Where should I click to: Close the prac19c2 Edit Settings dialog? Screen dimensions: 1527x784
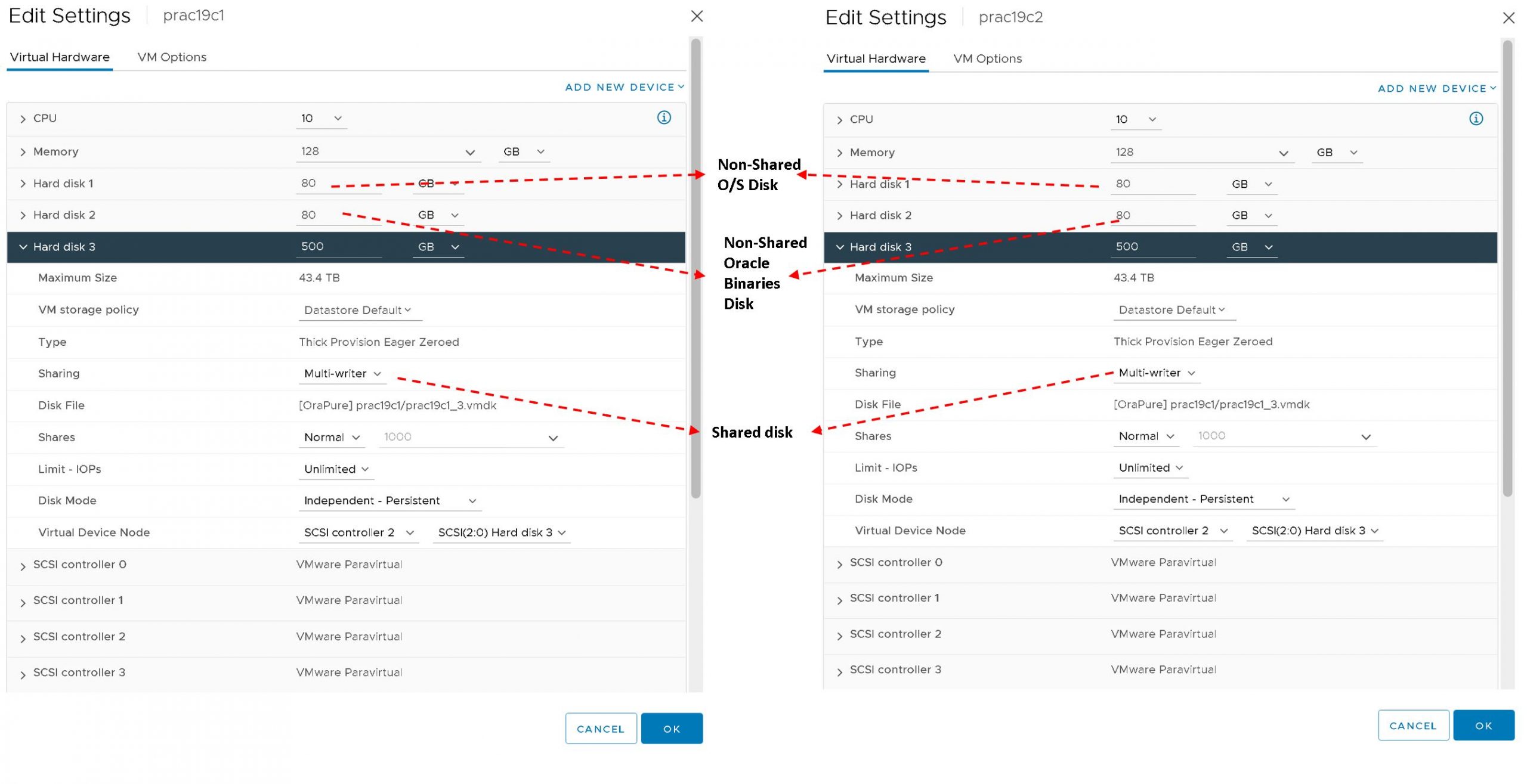(x=1509, y=18)
